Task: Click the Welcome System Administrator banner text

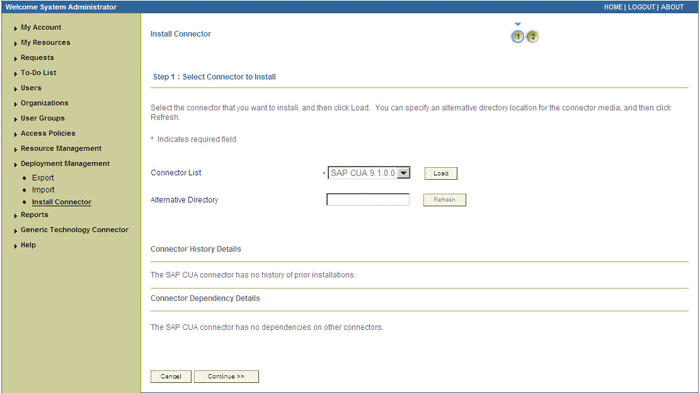Action: click(61, 7)
